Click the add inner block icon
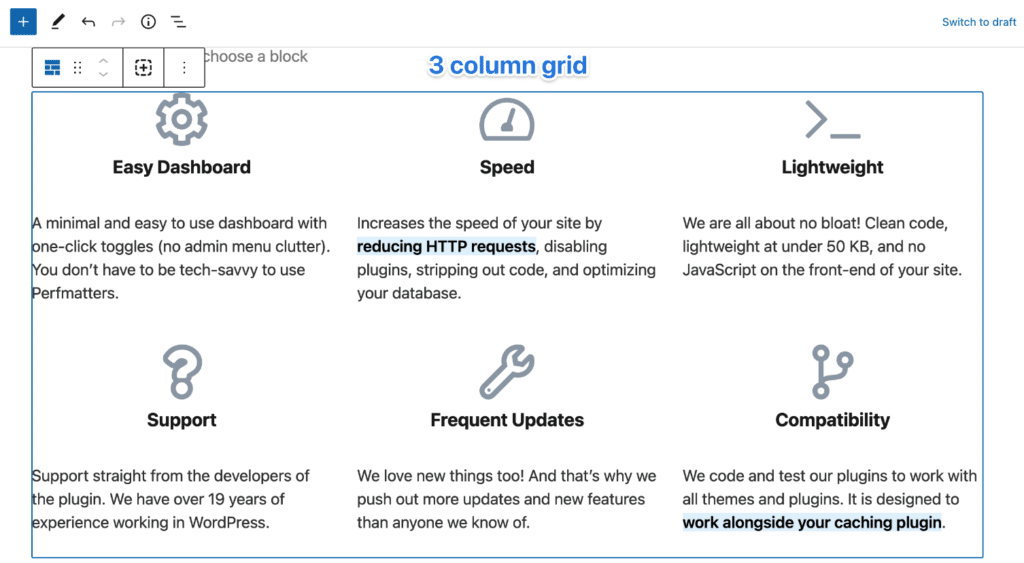Screen dimensions: 1024x563 pos(143,67)
